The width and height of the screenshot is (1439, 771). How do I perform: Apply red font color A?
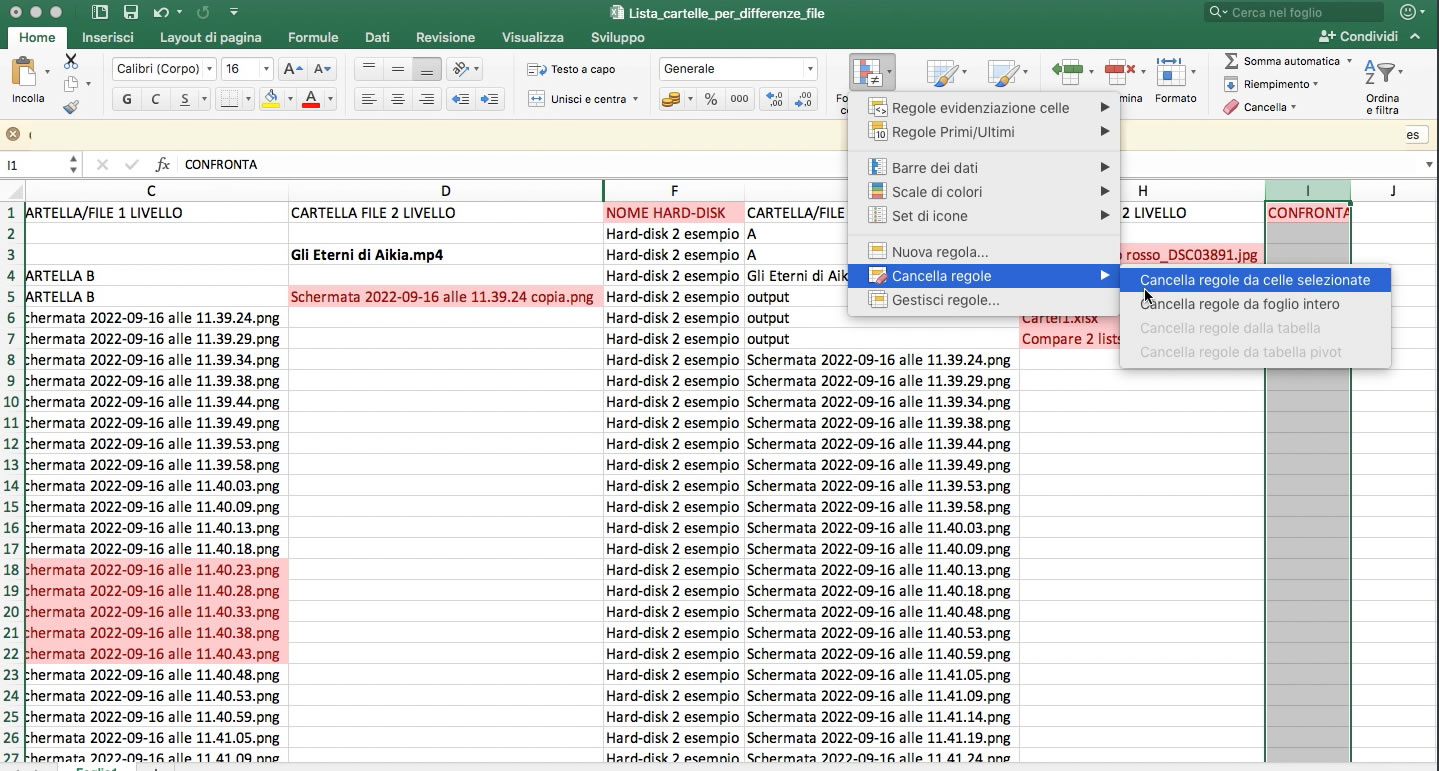311,99
